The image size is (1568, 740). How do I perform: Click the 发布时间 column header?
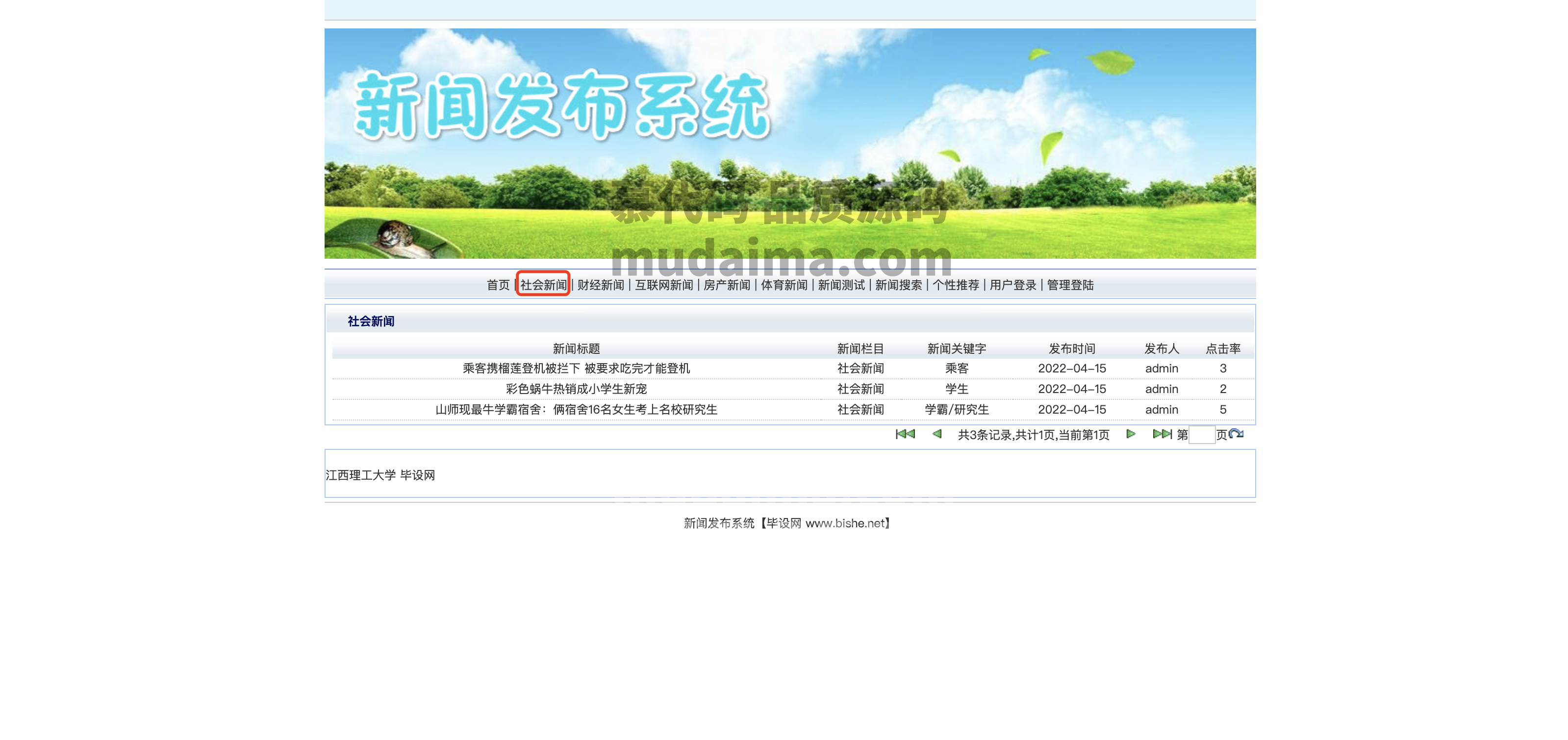tap(1072, 349)
